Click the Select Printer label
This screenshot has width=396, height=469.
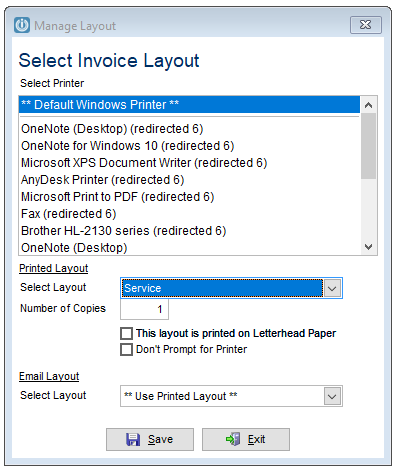click(x=52, y=83)
